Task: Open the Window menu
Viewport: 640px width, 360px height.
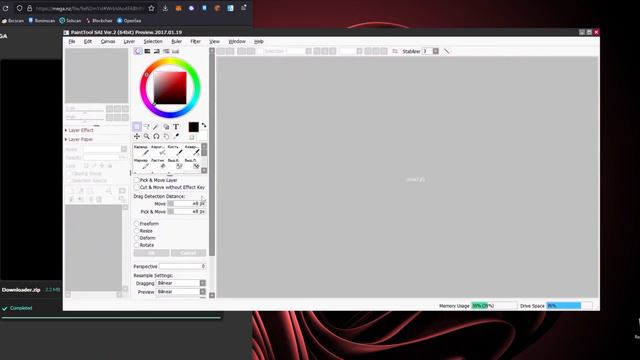Action: (x=237, y=42)
